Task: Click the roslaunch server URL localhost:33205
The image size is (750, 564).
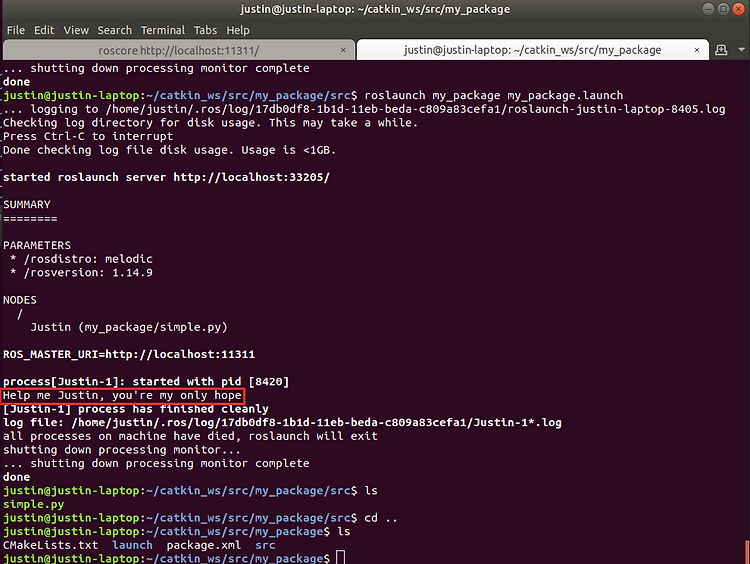Action: [251, 177]
